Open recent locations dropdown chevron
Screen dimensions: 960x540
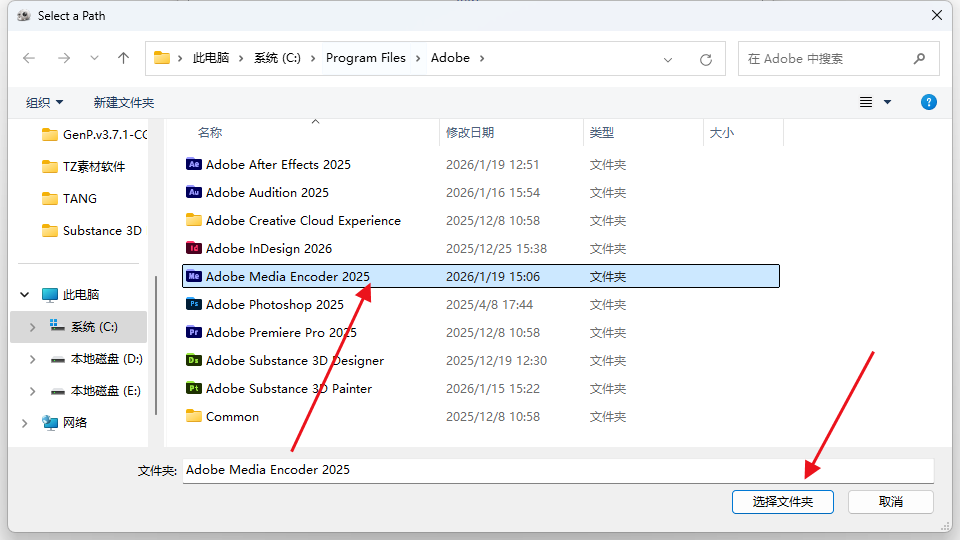click(94, 58)
